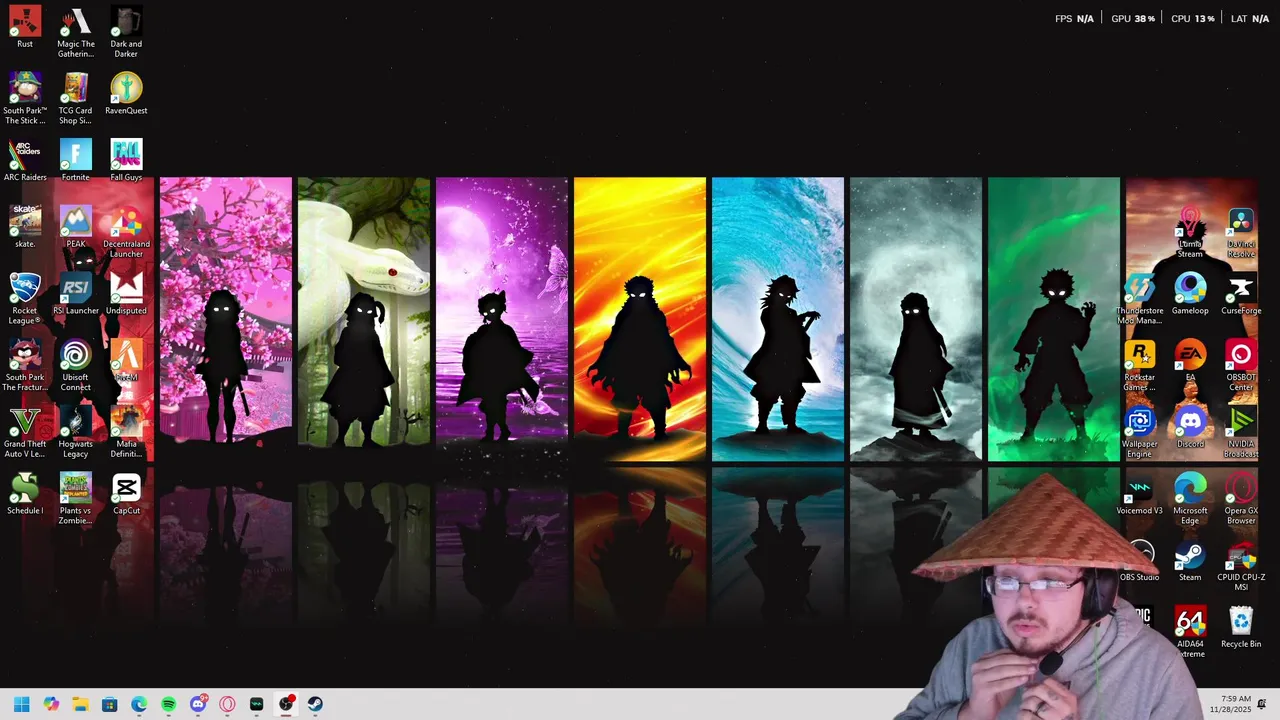1280x720 pixels.
Task: Select the OBSBOT Center icon
Action: pos(1241,366)
